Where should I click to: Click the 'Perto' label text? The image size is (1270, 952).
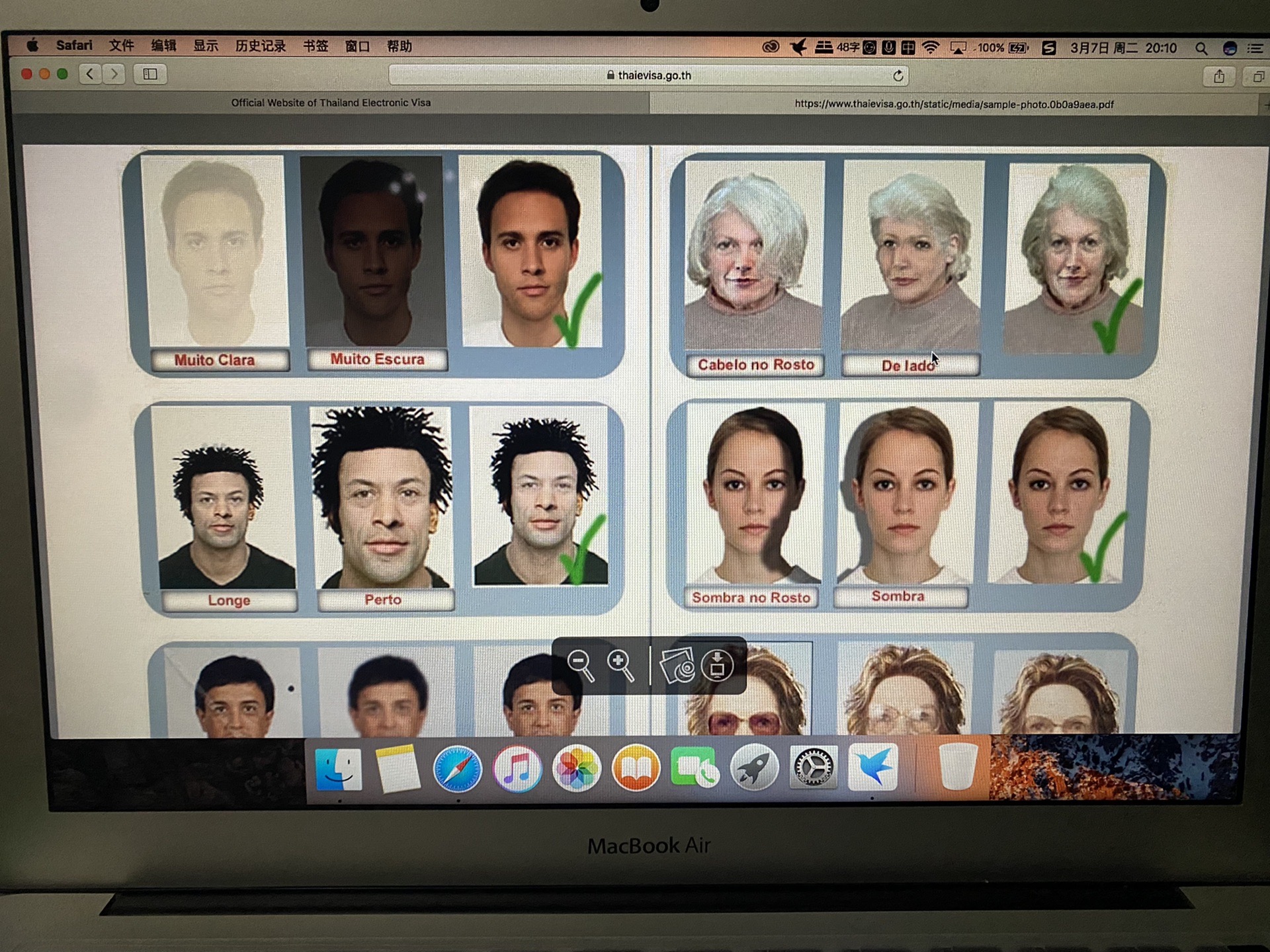pyautogui.click(x=383, y=600)
